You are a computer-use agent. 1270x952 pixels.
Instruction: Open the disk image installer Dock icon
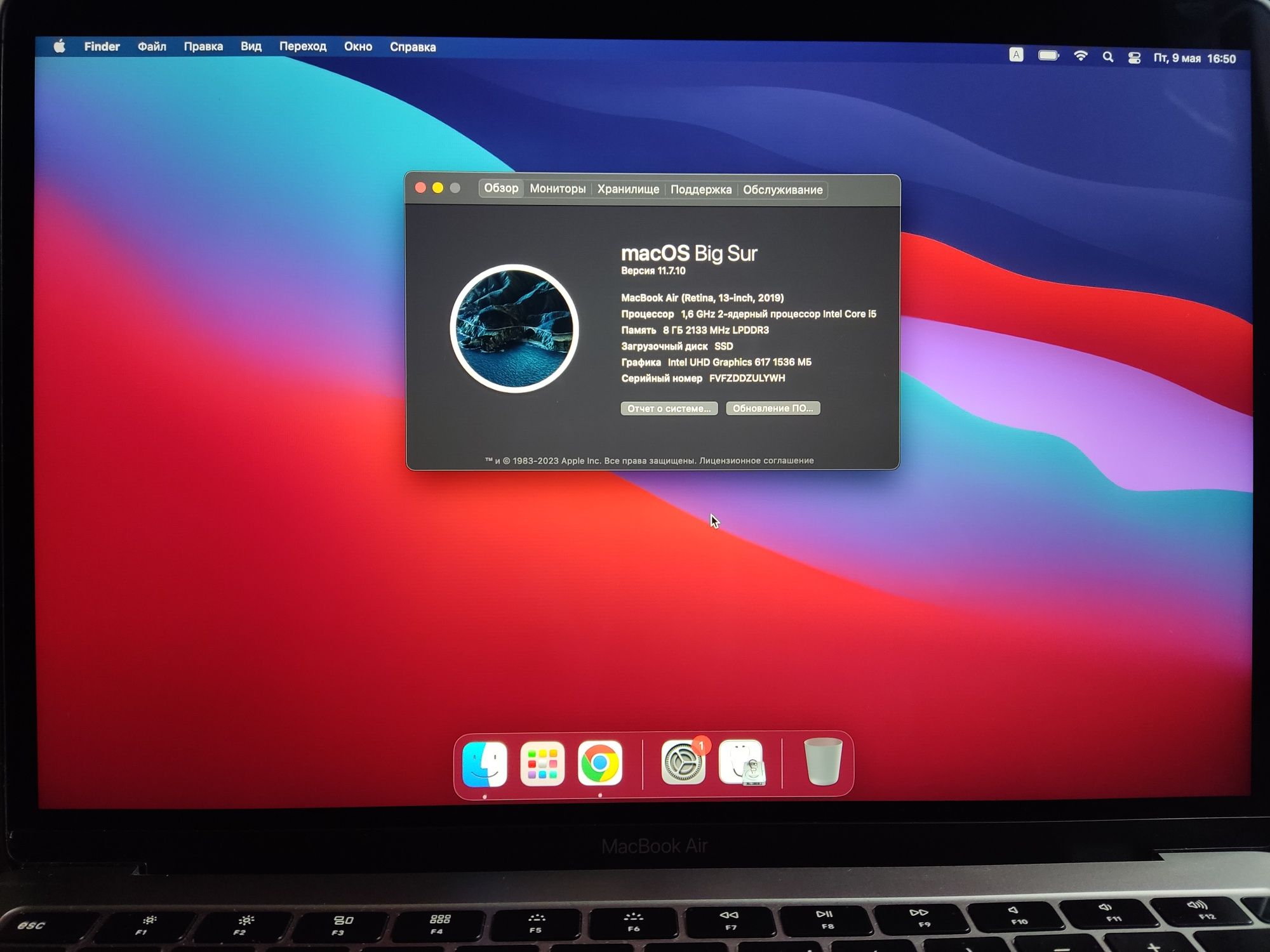(x=741, y=762)
